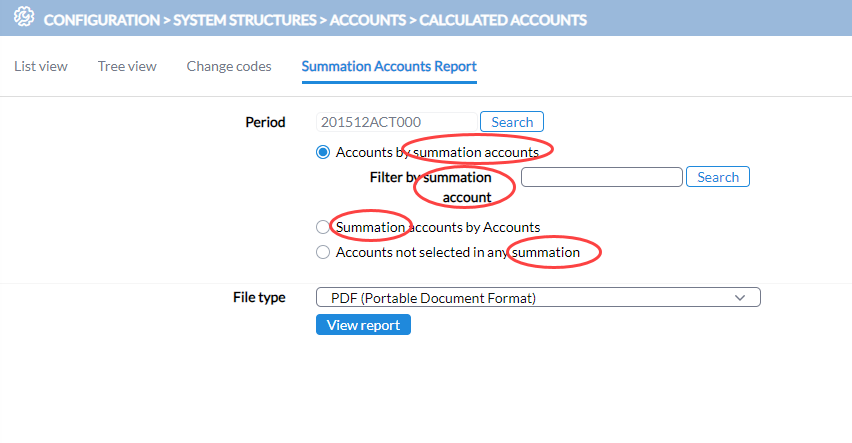Click the Filter by summation account field
This screenshot has height=443, width=852.
click(602, 177)
